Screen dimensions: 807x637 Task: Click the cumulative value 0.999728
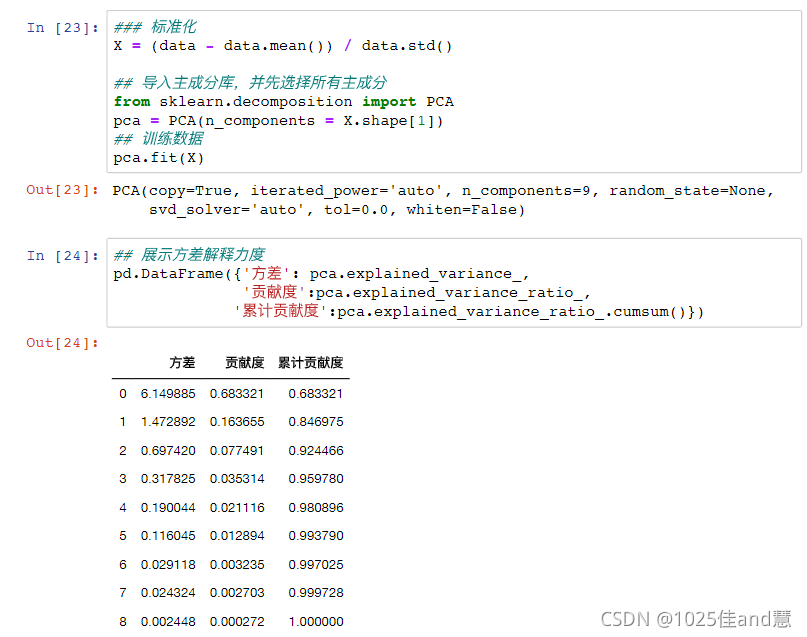[315, 593]
